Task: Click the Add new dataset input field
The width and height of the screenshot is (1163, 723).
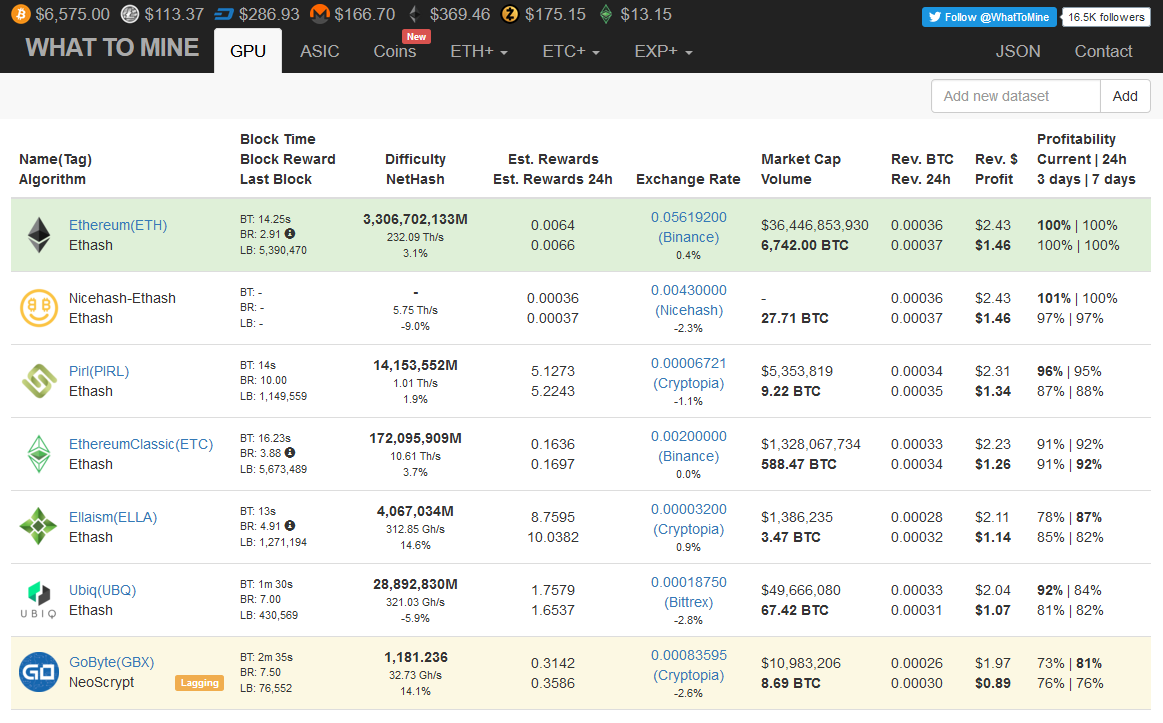Action: point(1015,96)
